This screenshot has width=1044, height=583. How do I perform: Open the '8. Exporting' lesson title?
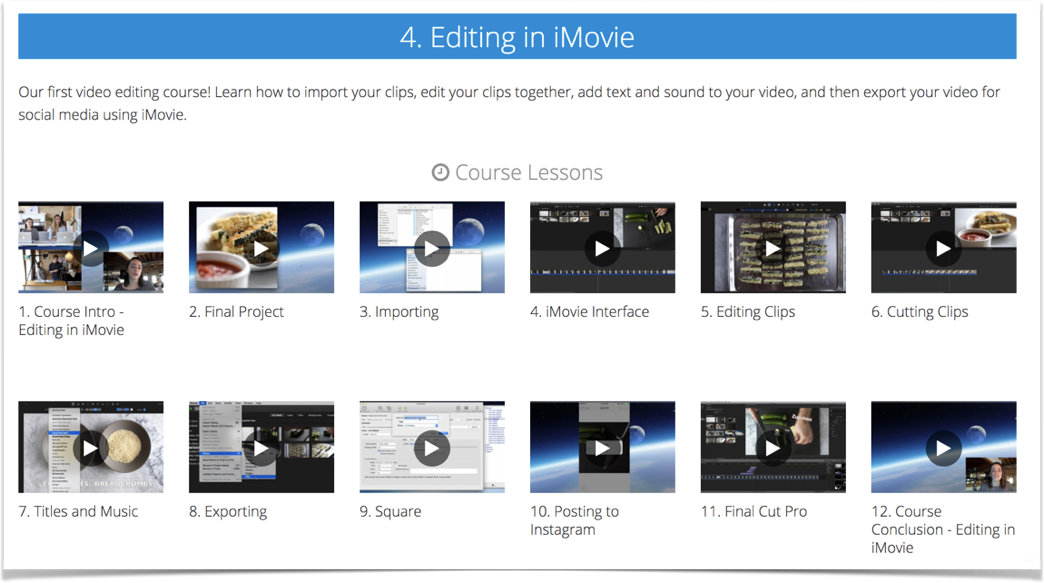(x=228, y=512)
